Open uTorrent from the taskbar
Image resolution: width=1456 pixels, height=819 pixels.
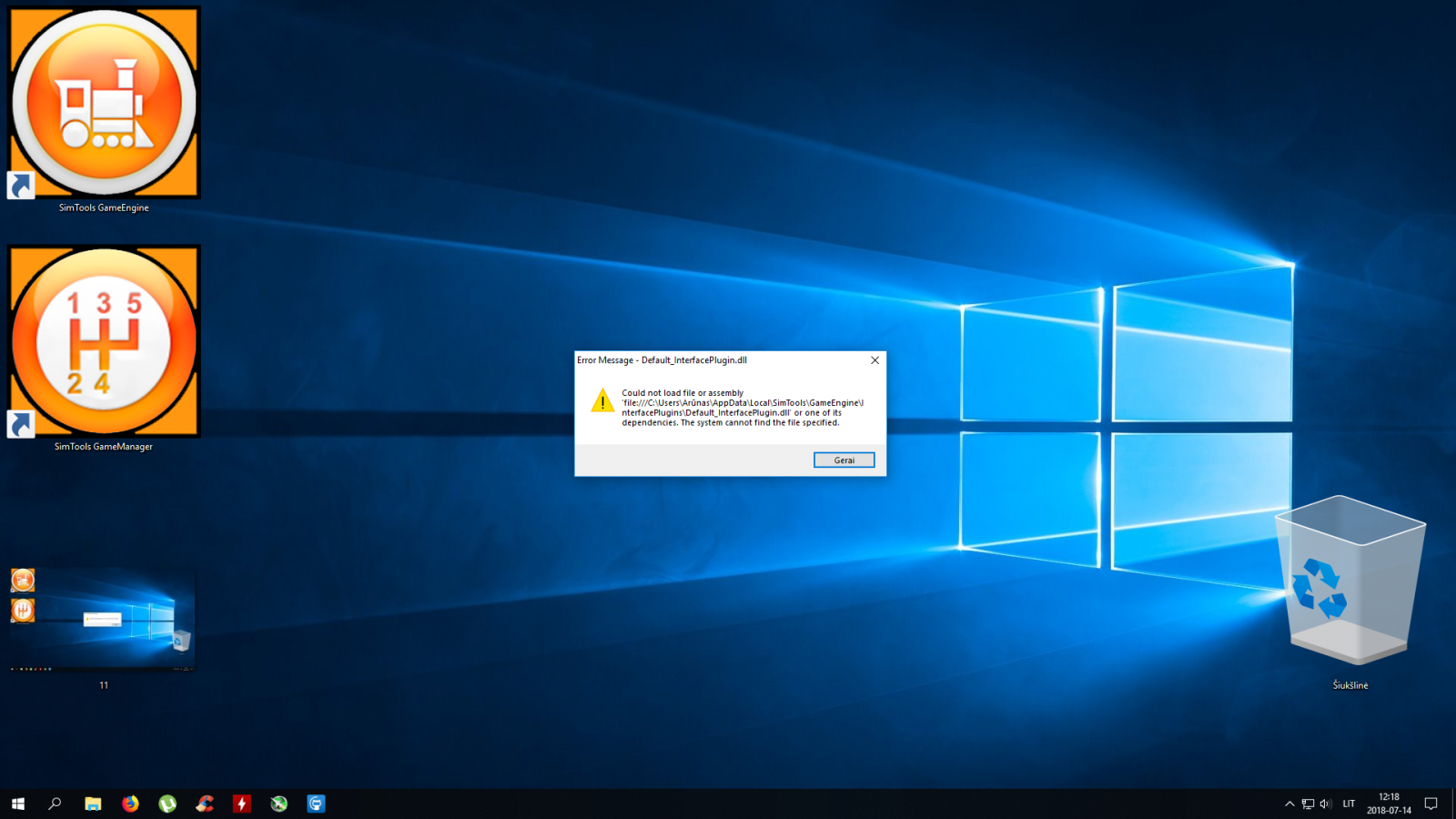(167, 804)
